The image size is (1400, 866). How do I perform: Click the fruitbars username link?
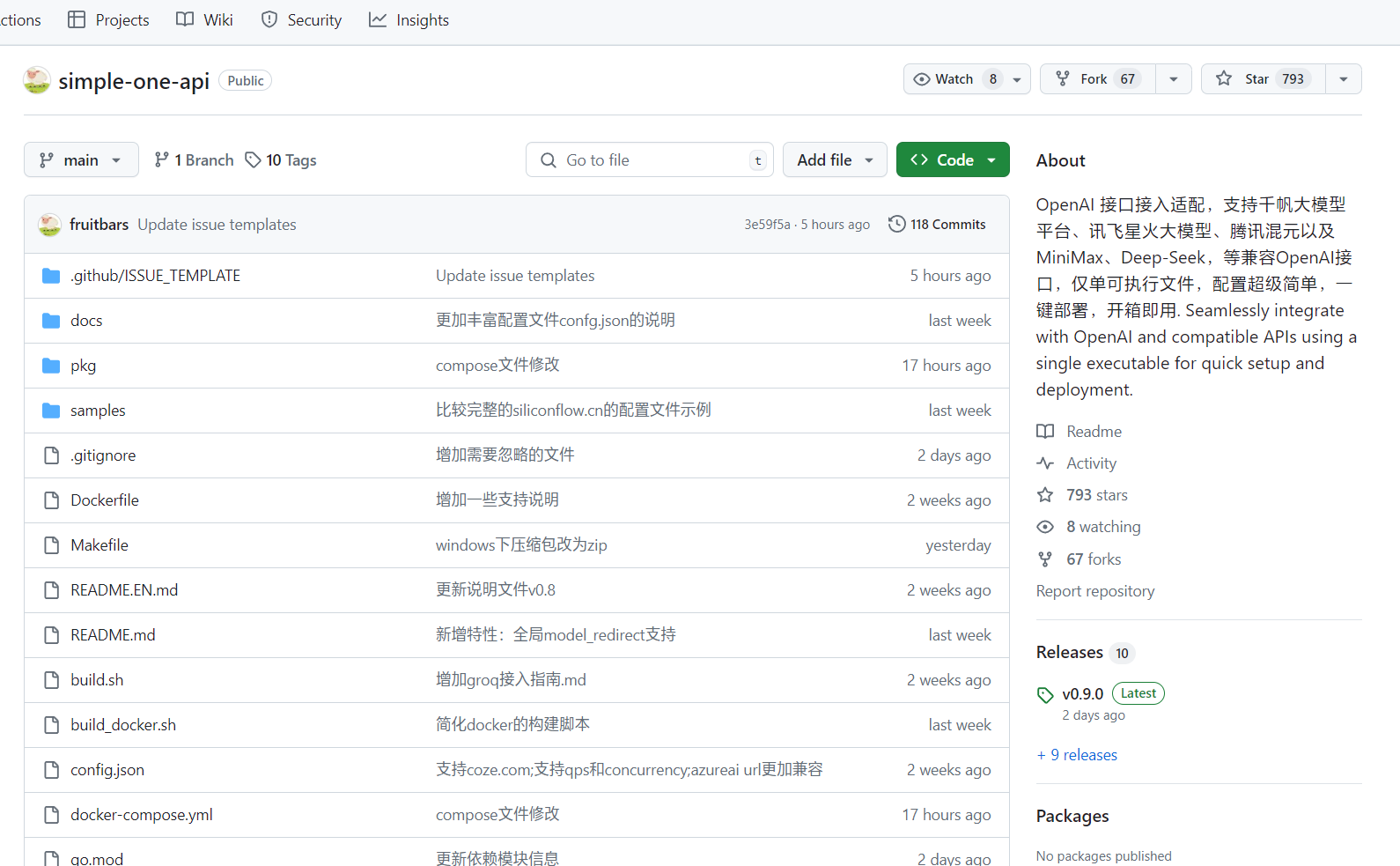tap(99, 225)
